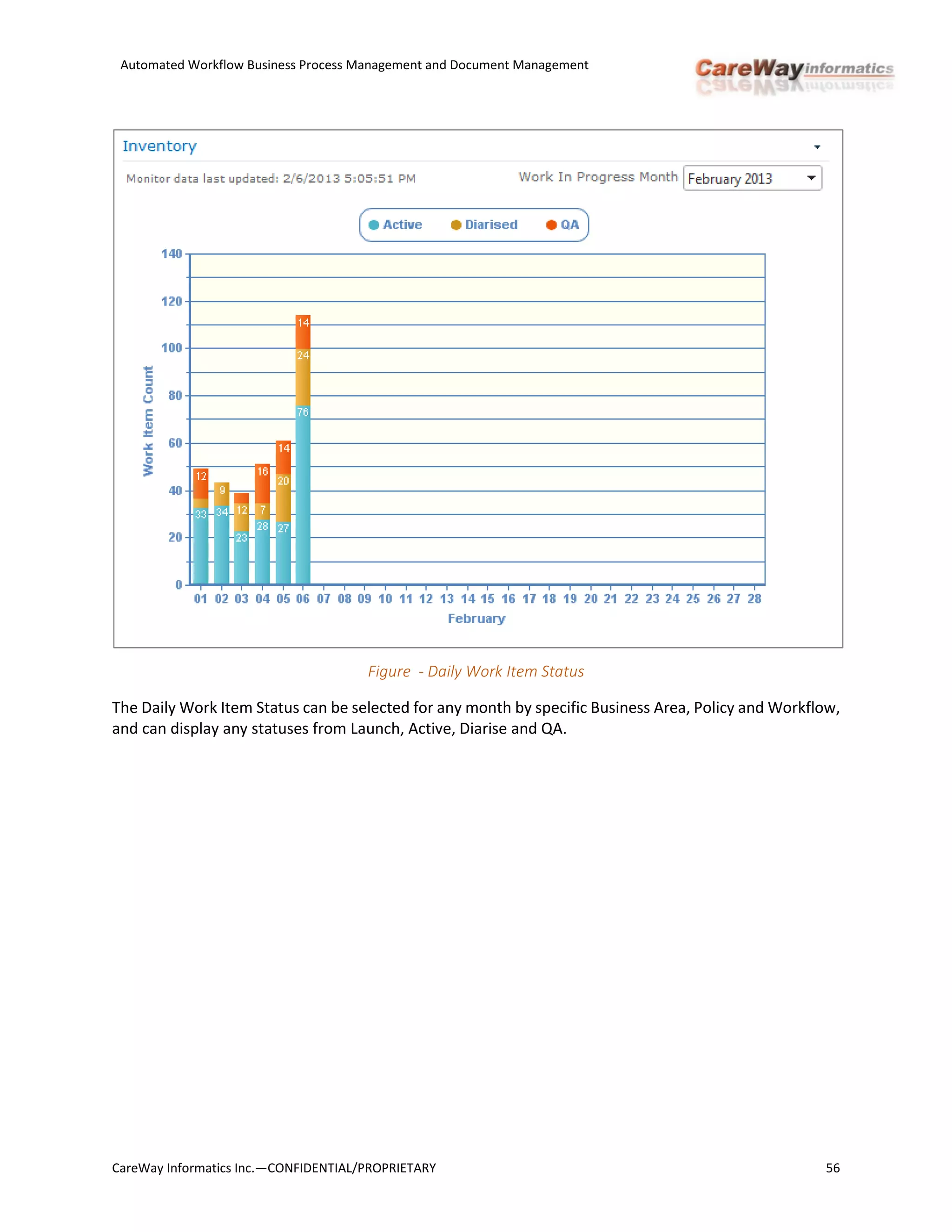The height and width of the screenshot is (1232, 952).
Task: Toggle the QA series legend marker
Action: tap(551, 225)
